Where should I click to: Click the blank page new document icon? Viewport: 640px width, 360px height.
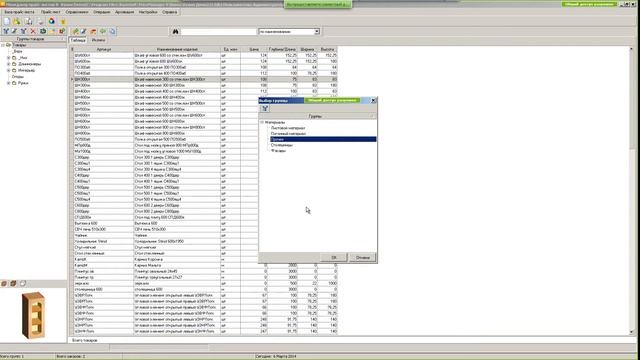(7, 21)
